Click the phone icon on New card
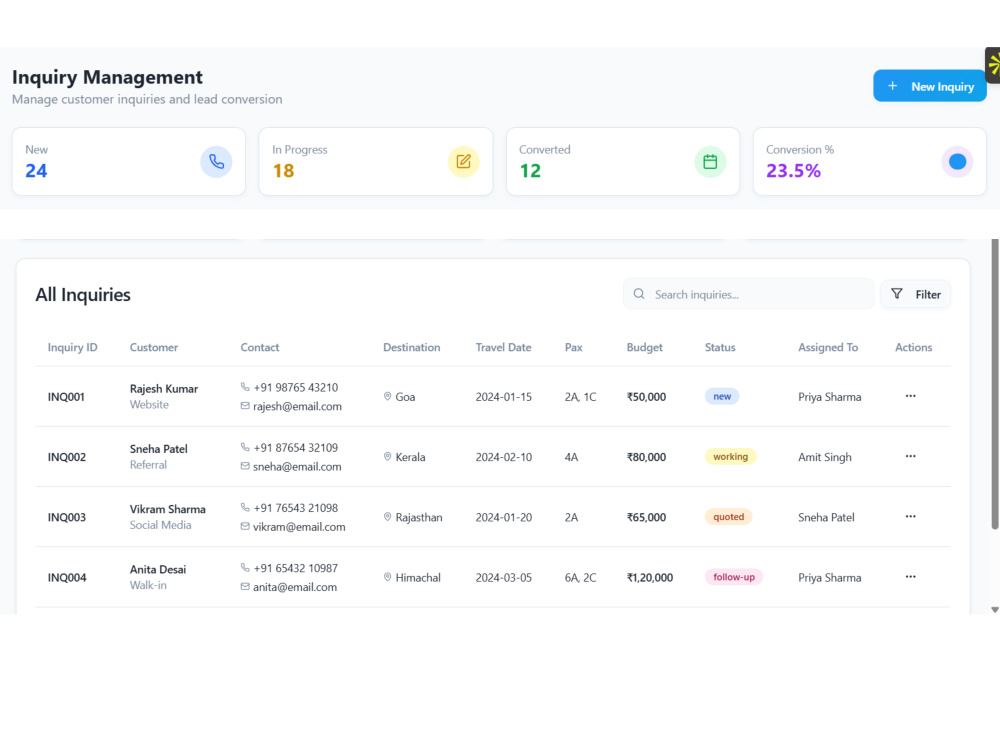 [216, 161]
